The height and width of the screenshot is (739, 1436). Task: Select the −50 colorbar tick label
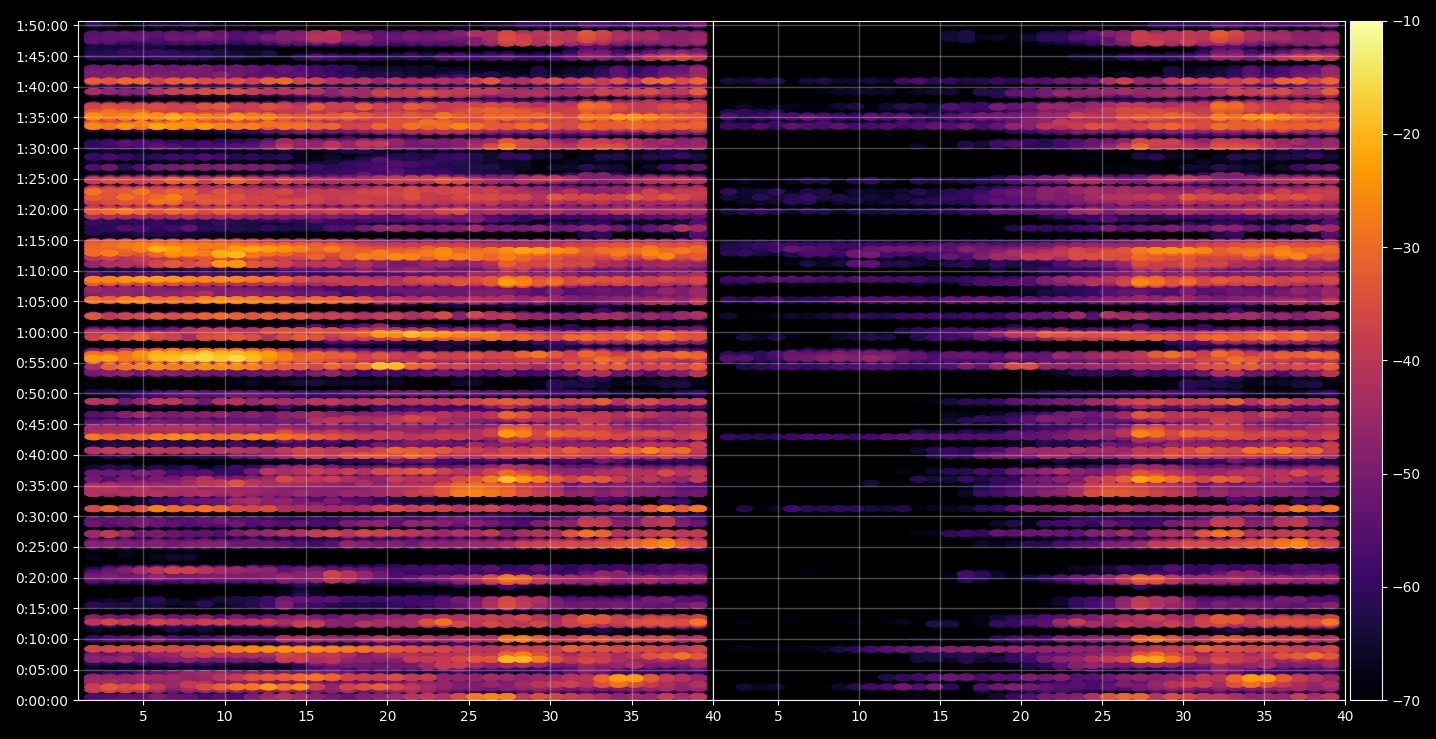point(1405,474)
